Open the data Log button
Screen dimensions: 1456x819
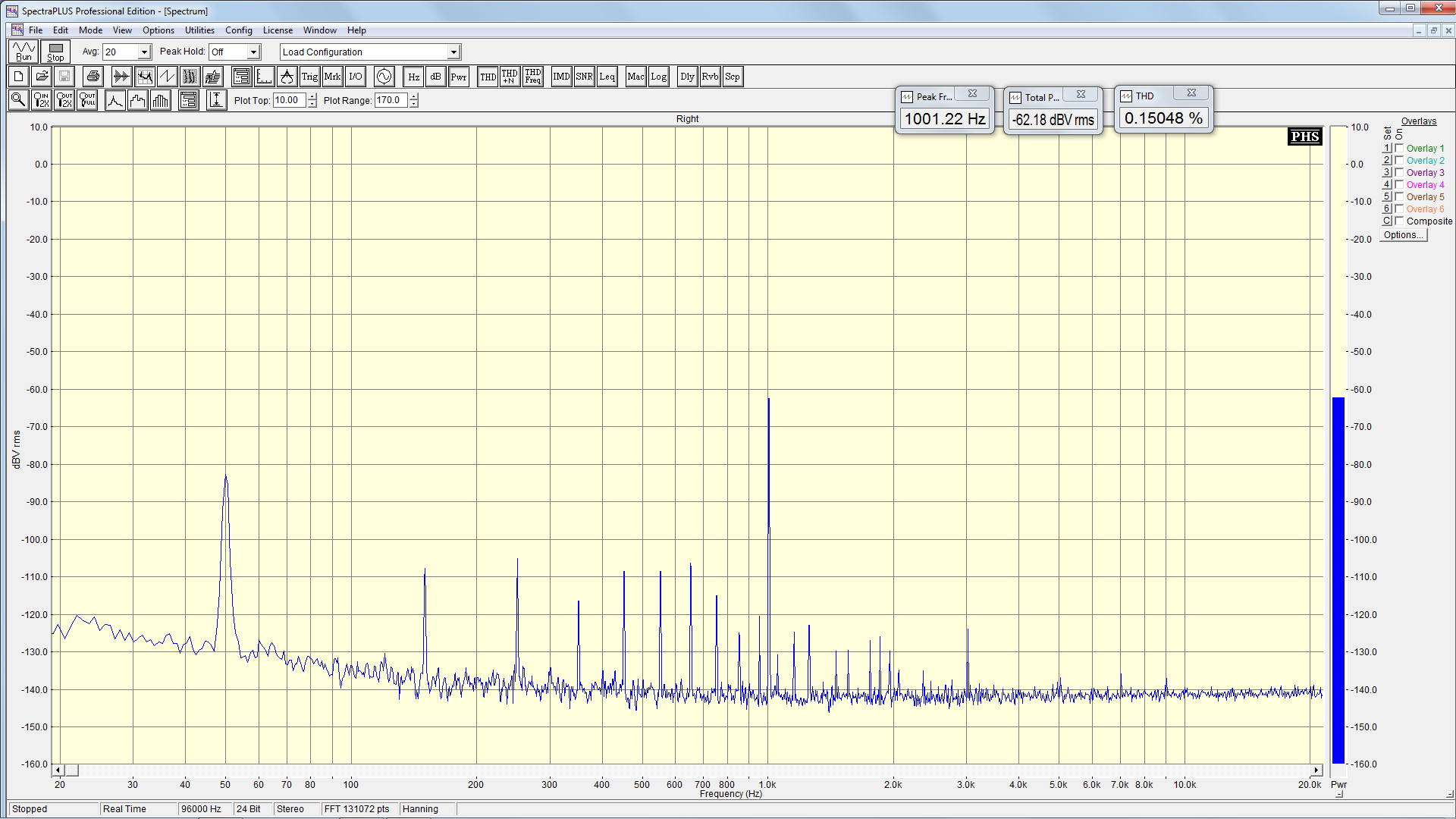[x=659, y=77]
